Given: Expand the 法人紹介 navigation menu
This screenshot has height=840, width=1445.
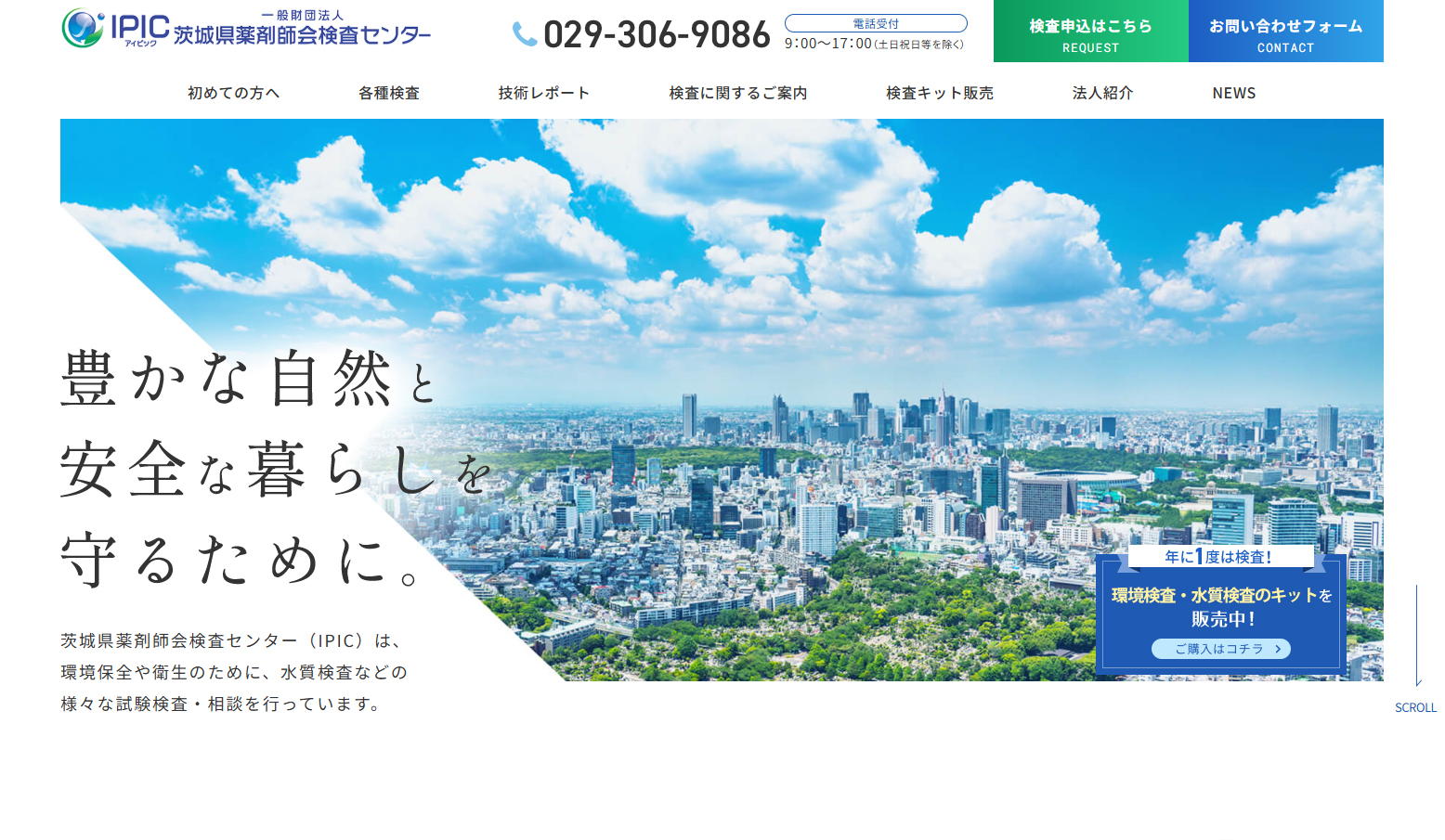Looking at the screenshot, I should [x=1103, y=93].
